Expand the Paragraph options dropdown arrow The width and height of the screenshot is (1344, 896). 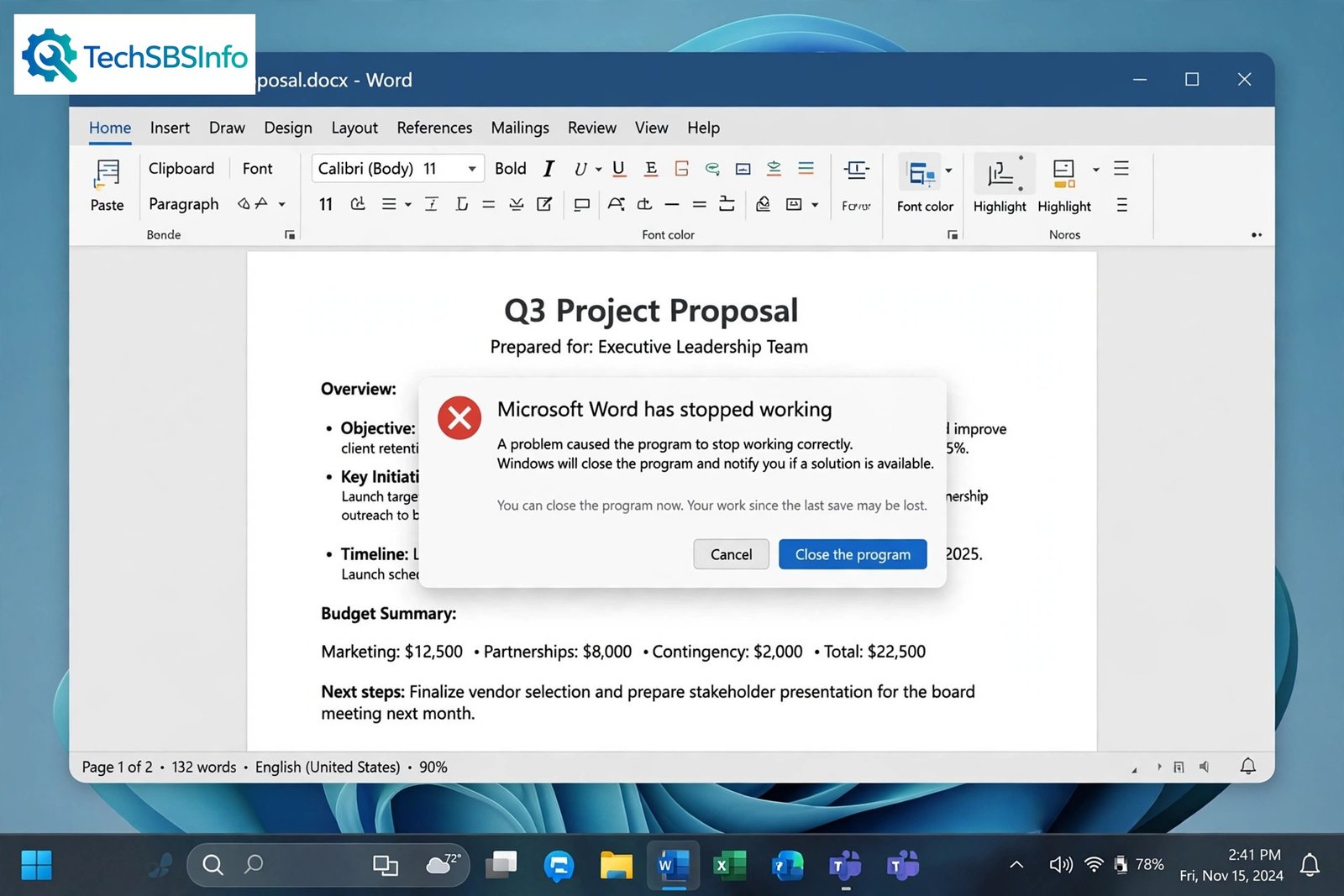pos(282,204)
